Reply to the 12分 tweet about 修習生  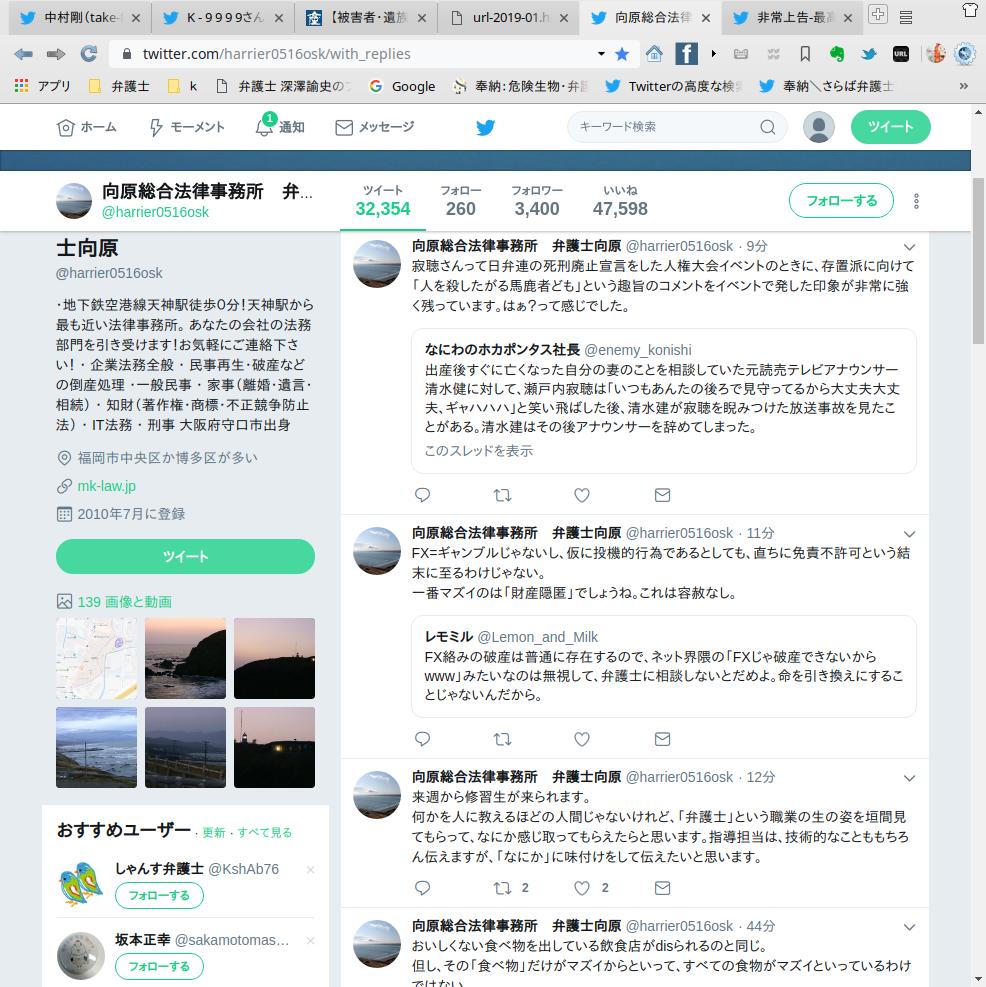point(422,888)
